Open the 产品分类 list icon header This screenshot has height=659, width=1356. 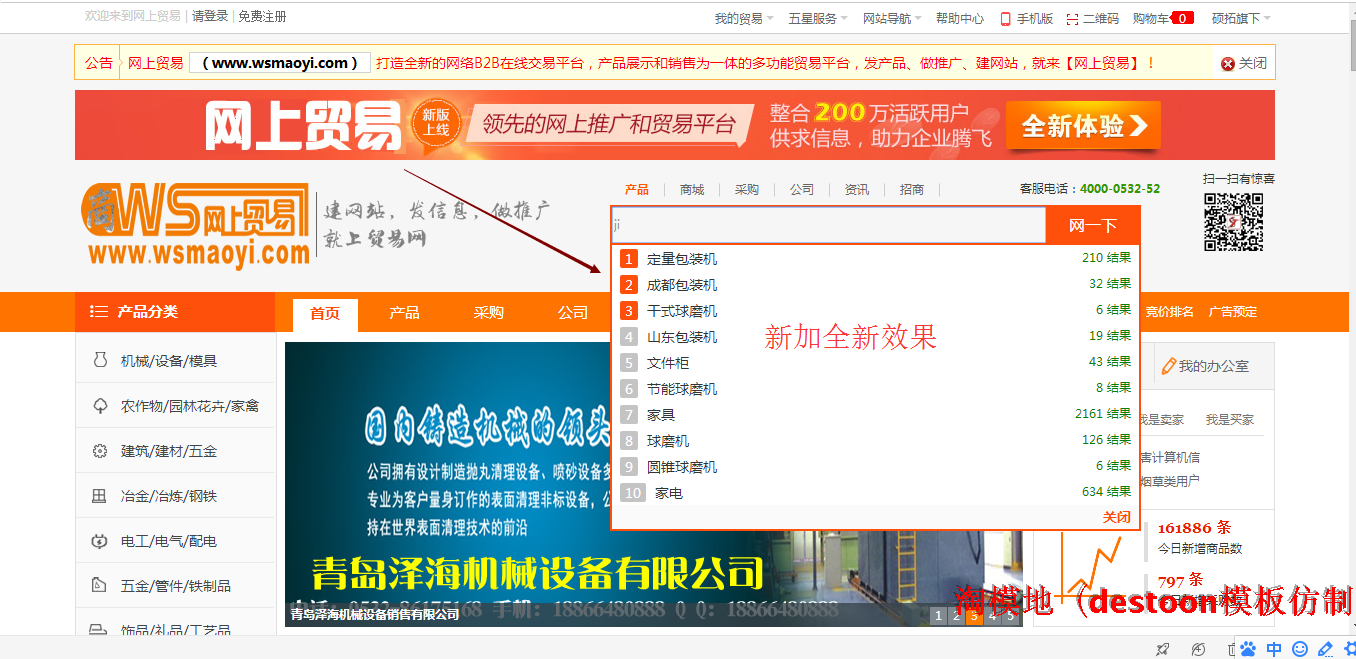99,311
